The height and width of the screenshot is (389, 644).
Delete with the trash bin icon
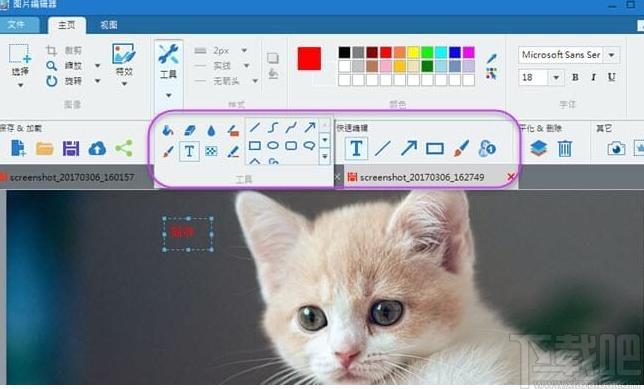coord(565,148)
